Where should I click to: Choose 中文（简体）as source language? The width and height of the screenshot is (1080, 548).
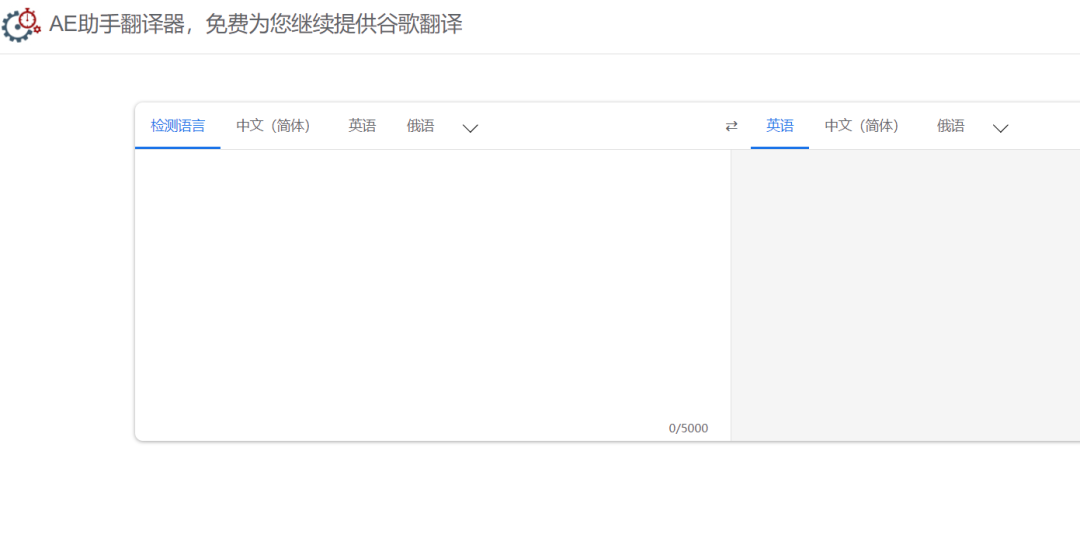[x=273, y=126]
